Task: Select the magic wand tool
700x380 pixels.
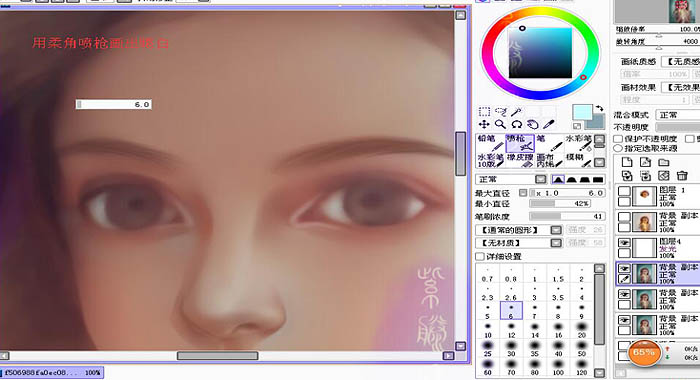Action: (x=517, y=112)
